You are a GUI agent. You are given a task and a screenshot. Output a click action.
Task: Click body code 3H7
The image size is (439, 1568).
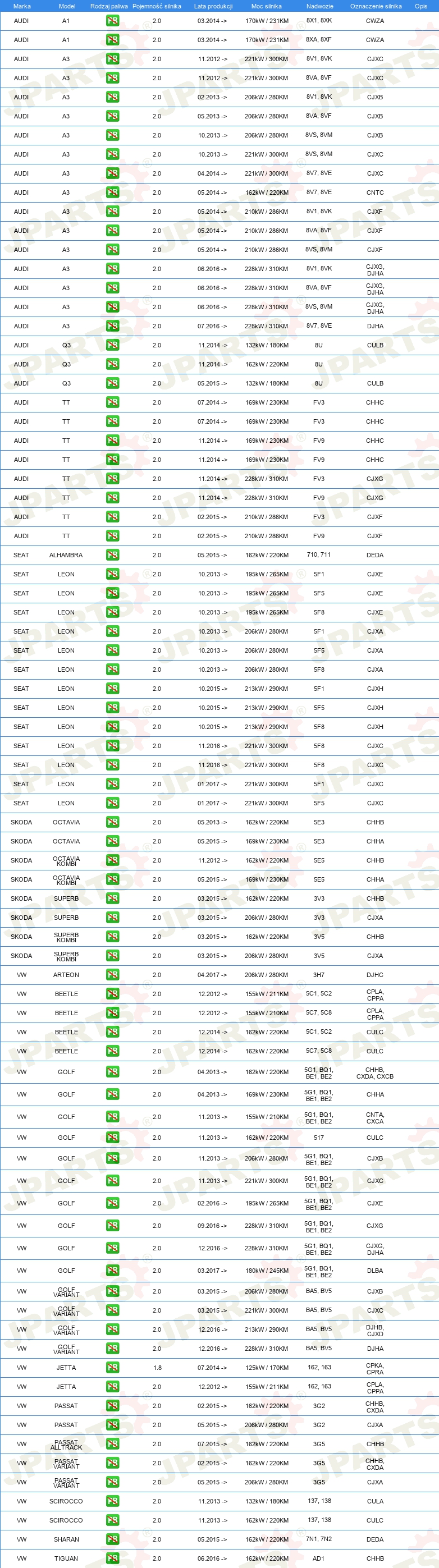[x=318, y=974]
